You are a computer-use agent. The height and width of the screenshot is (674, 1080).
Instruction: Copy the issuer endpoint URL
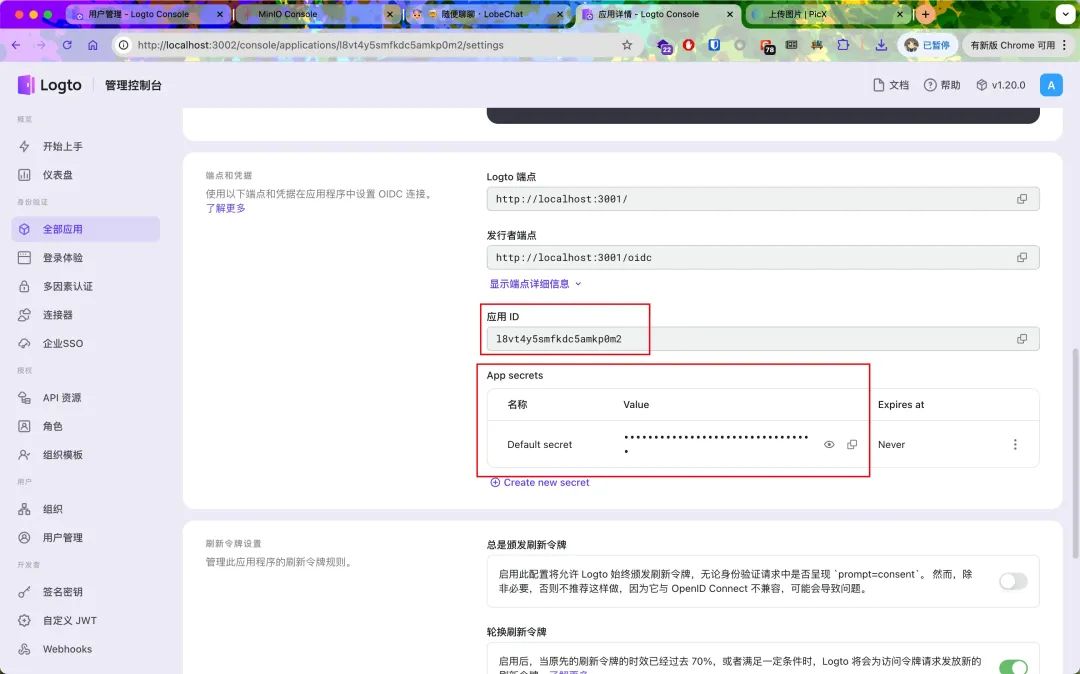1021,257
